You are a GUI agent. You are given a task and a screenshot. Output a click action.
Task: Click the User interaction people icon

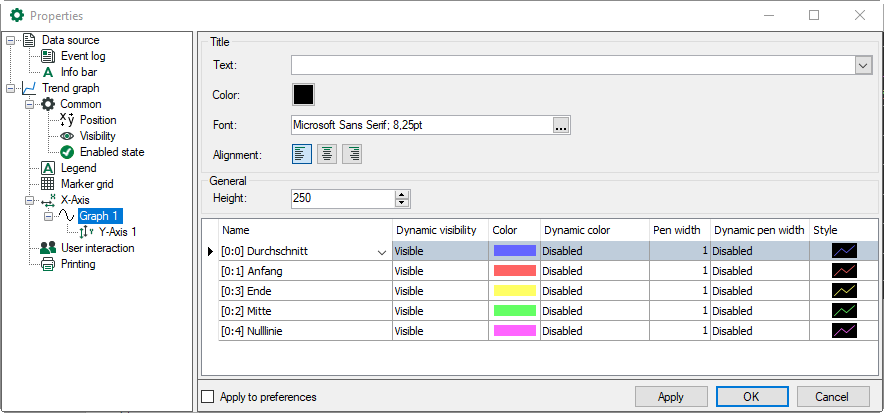(48, 248)
